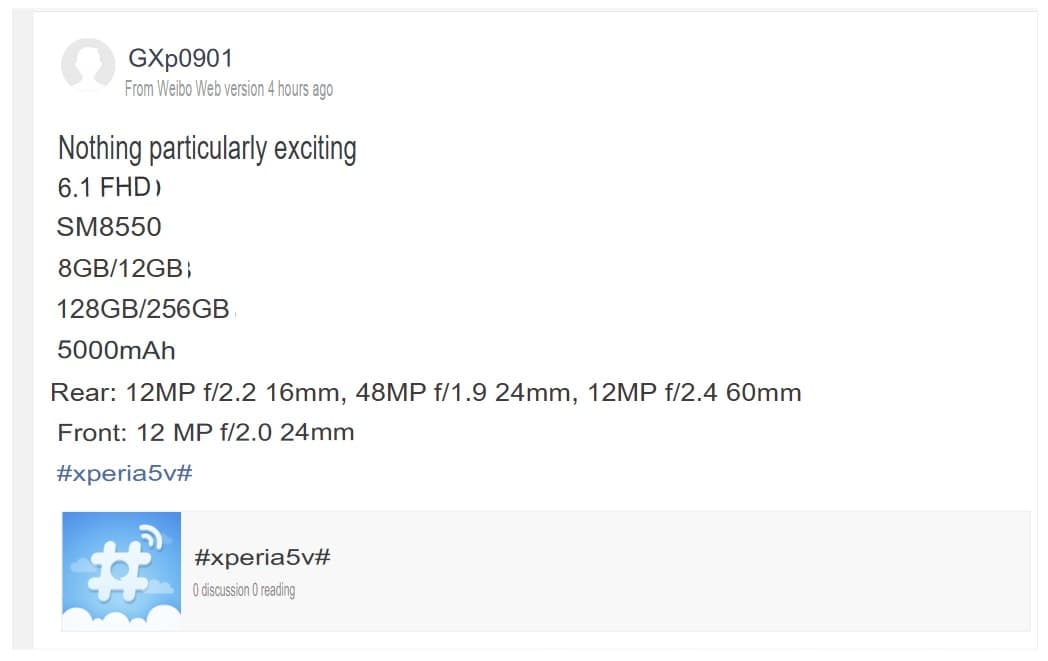Click the "0 reading" count on topic card
The width and height of the screenshot is (1048, 661).
[274, 590]
